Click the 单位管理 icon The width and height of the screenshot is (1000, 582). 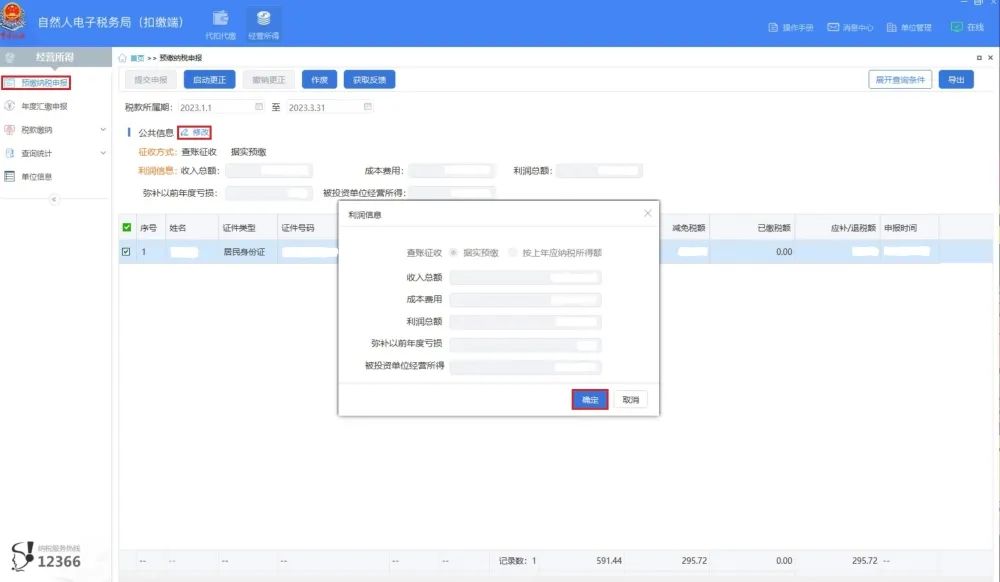(x=892, y=27)
